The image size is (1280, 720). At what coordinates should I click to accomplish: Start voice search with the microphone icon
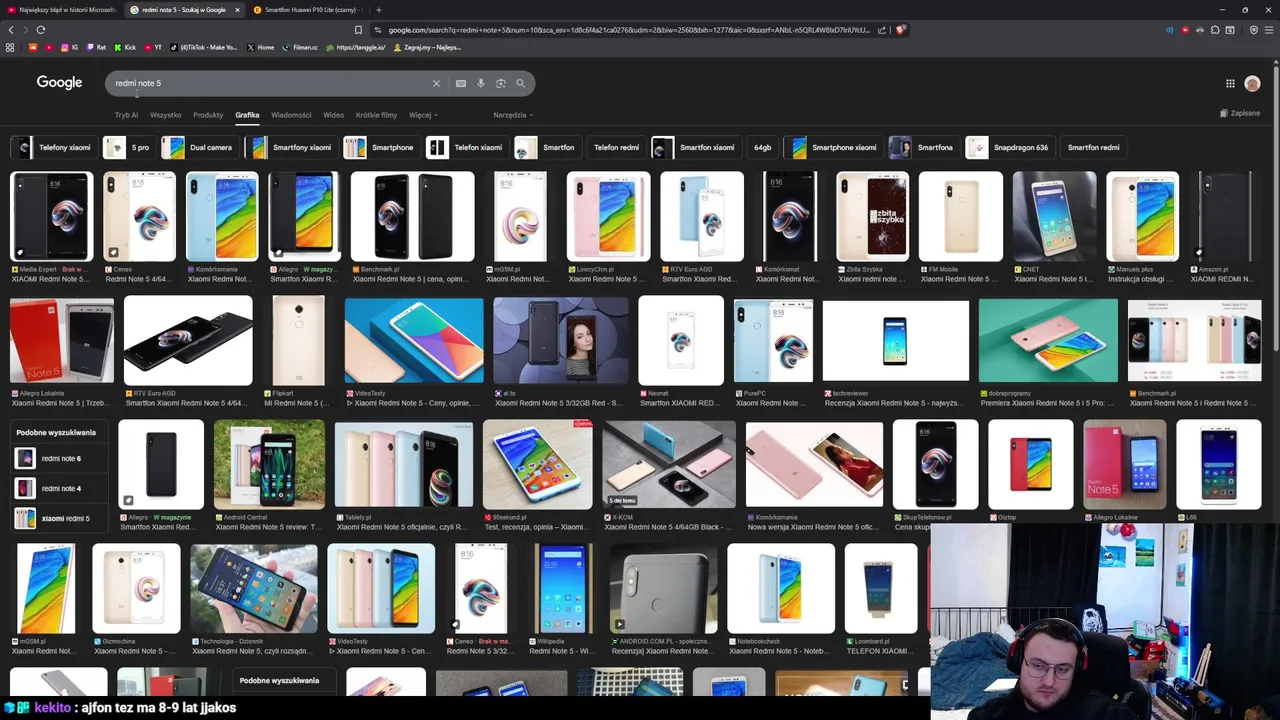click(x=481, y=84)
